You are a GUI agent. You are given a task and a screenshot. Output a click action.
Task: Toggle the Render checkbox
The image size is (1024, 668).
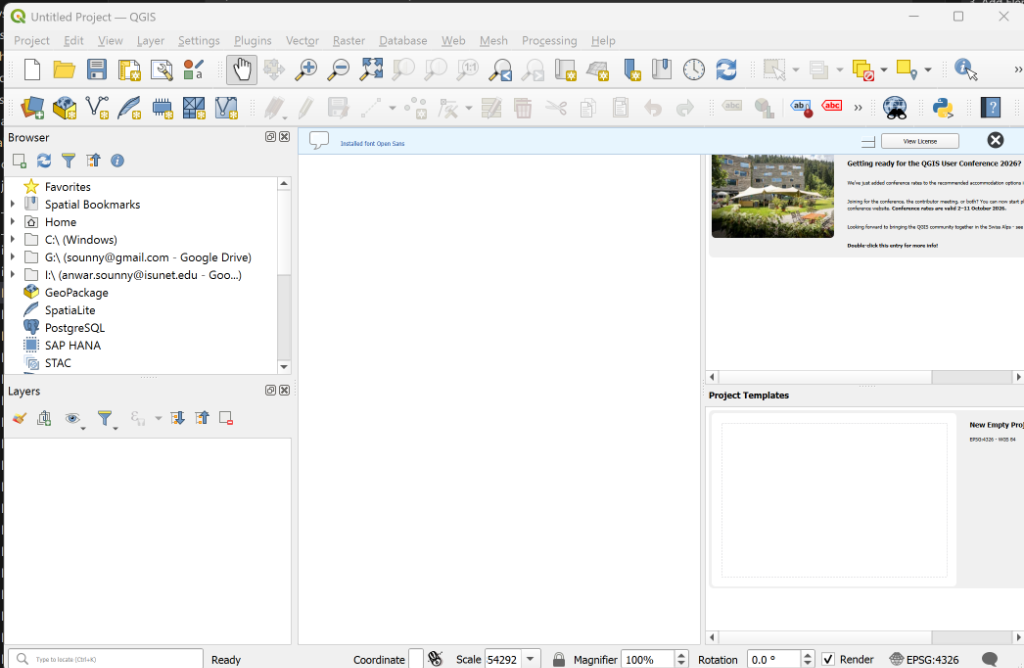[827, 659]
